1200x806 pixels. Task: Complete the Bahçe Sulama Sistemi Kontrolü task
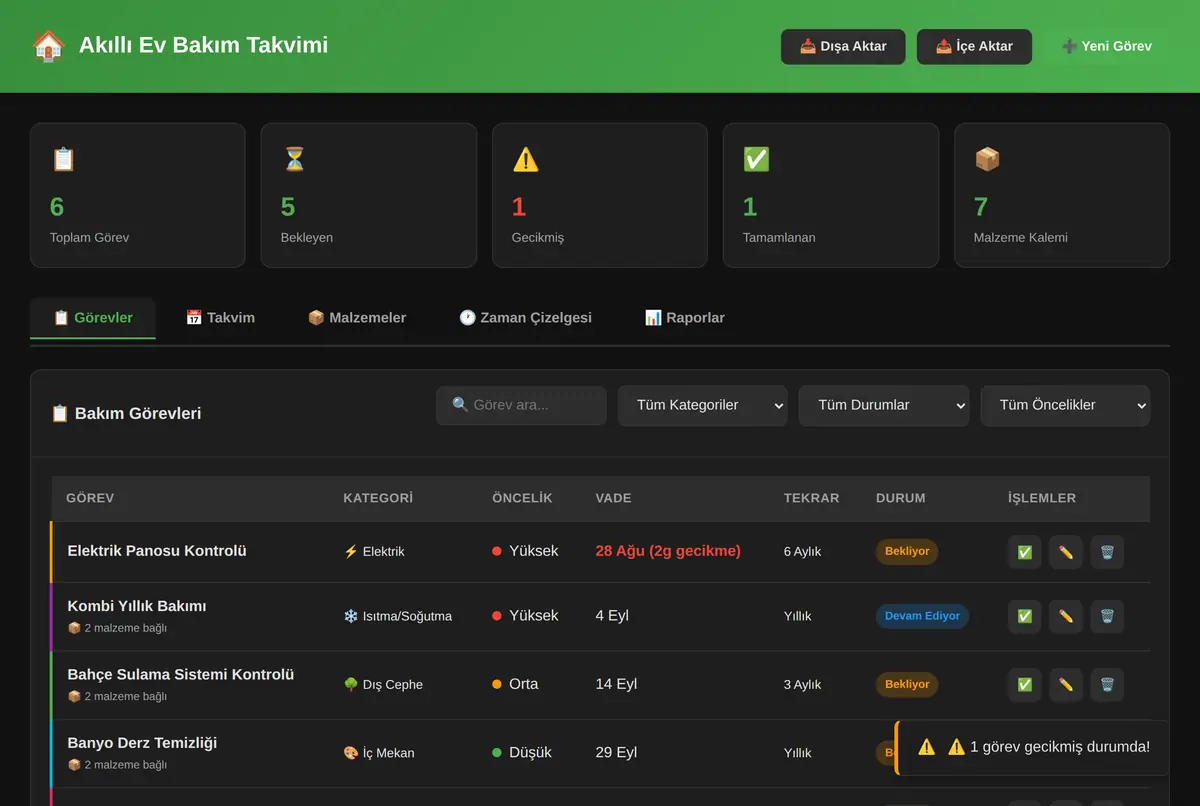click(1025, 685)
